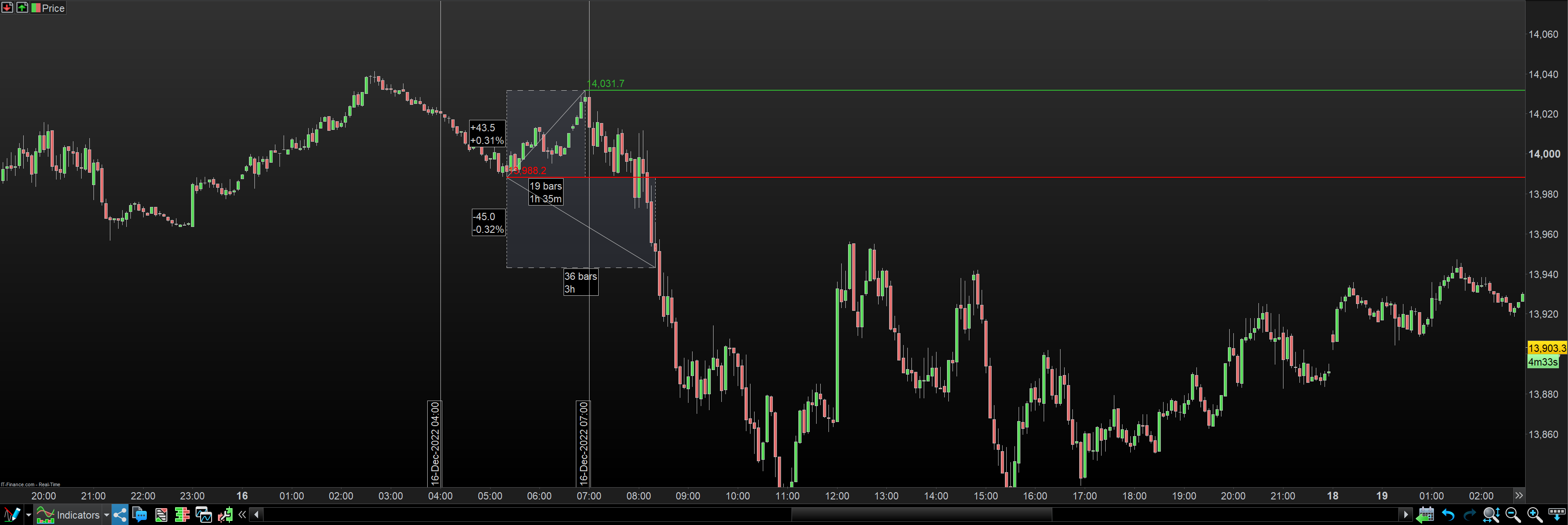Screen dimensions: 1568x525
Task: Collapse toolbar with left double chevron
Action: pyautogui.click(x=242, y=515)
